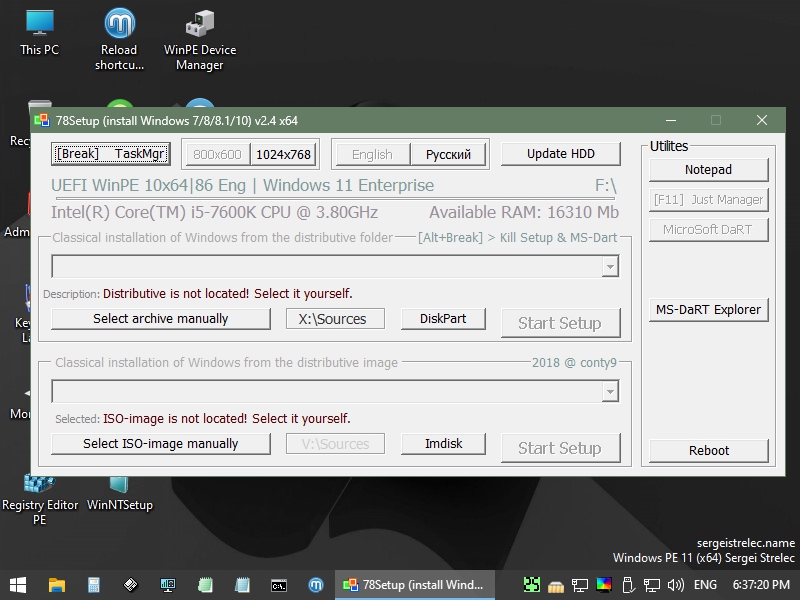Launch the Reload shortcuts desktop icon
Viewport: 800px width, 600px height.
[x=119, y=38]
